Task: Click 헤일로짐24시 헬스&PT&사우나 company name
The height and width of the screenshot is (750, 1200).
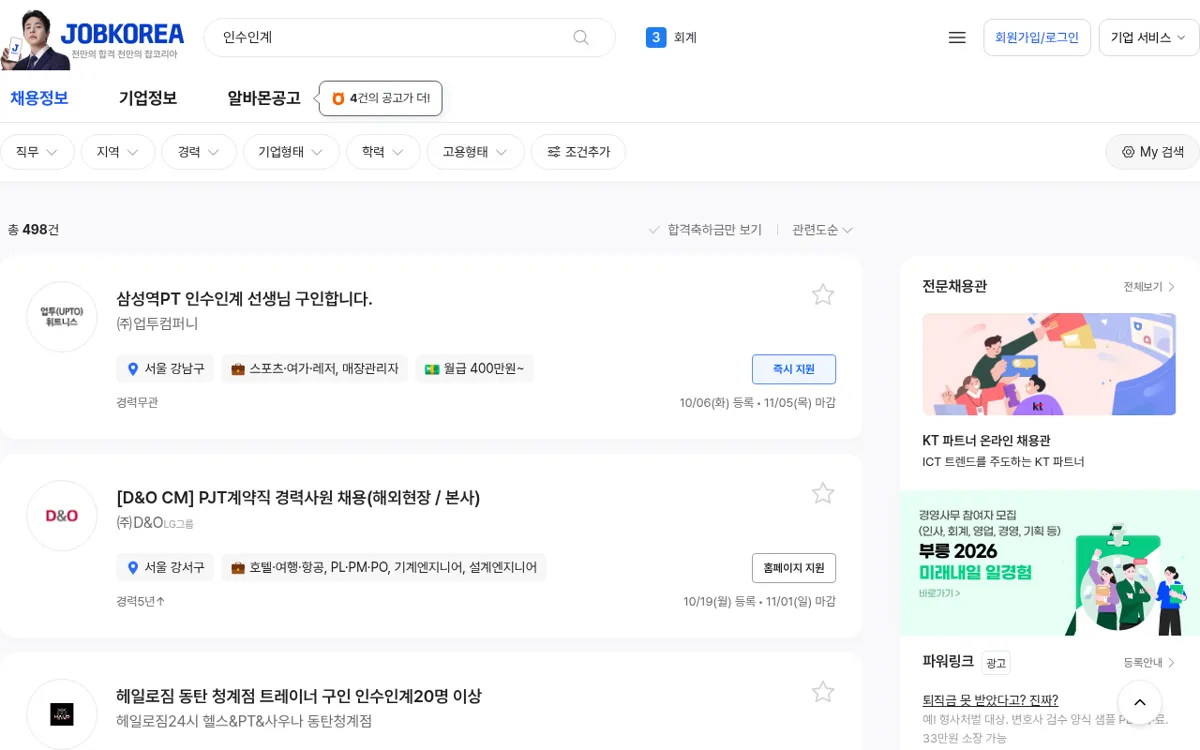Action: [244, 721]
